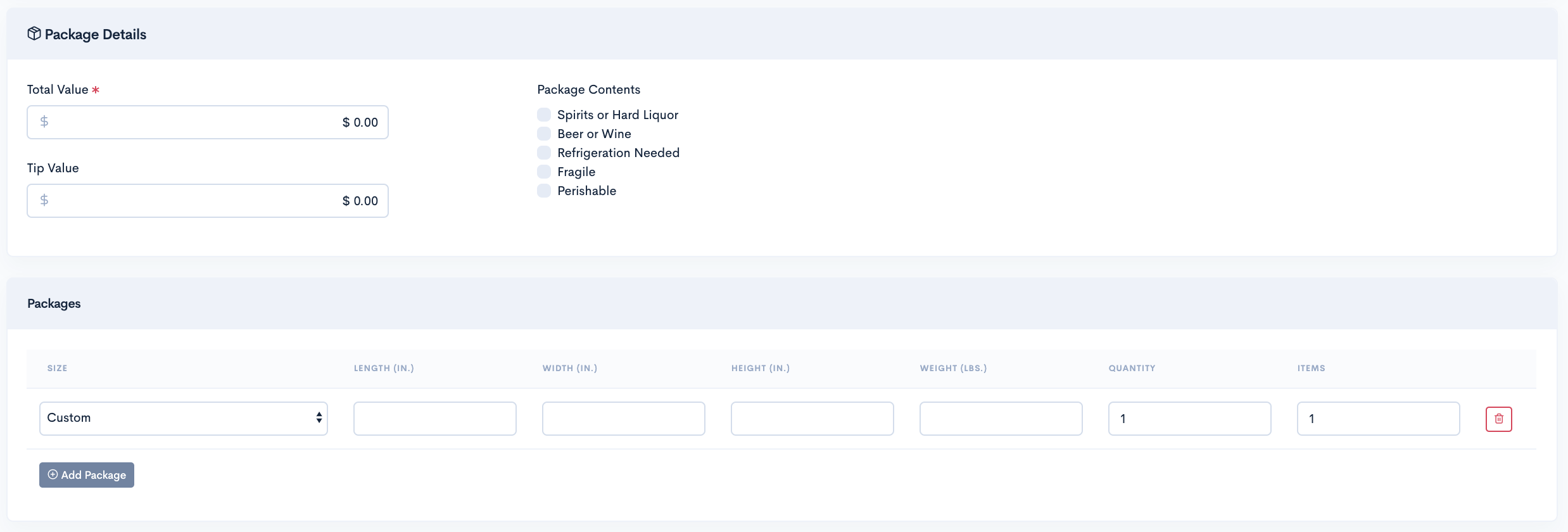Add Package button
Screen dimensions: 1568x532
(x=87, y=475)
